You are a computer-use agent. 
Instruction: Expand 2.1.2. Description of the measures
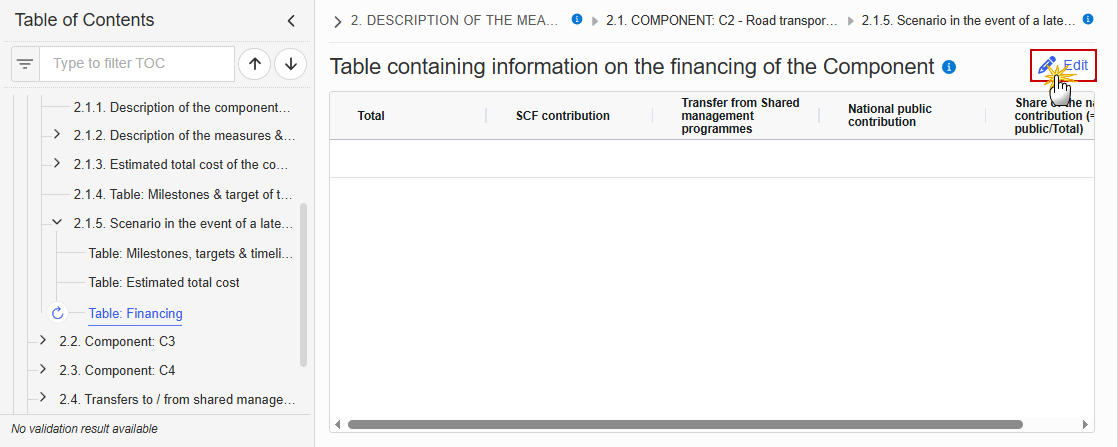pyautogui.click(x=57, y=134)
